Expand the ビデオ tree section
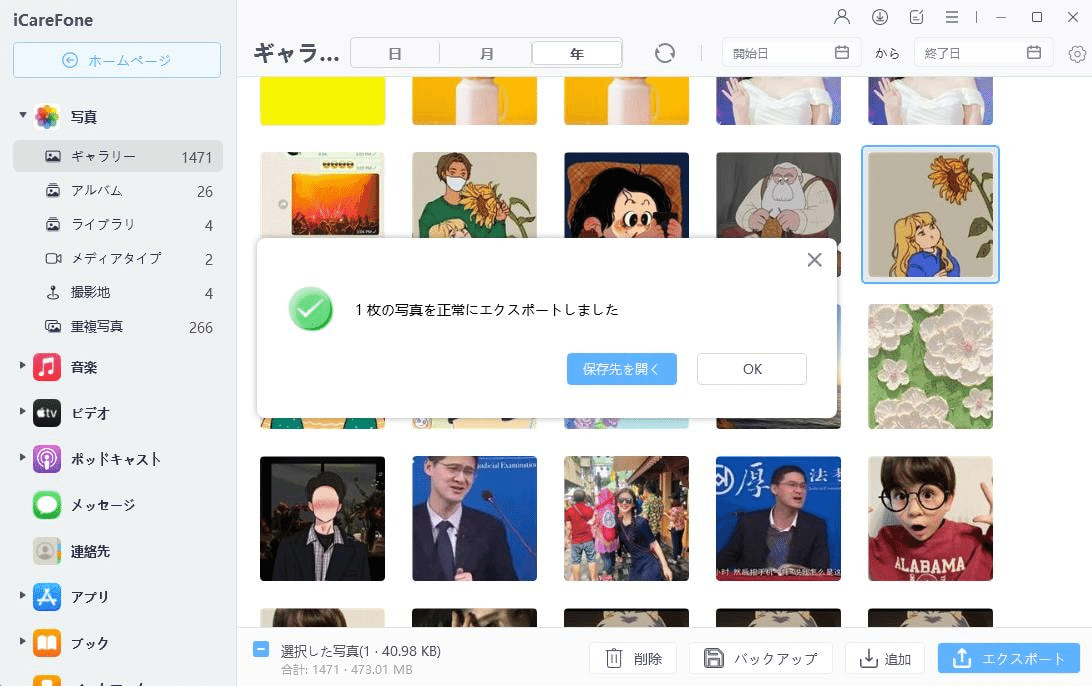Viewport: 1092px width, 686px height. click(22, 412)
